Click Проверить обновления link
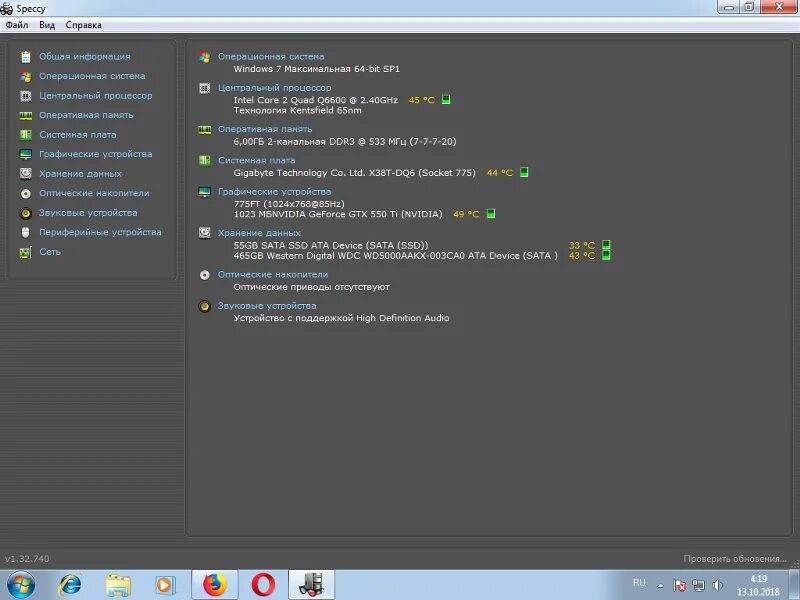The image size is (800, 600). click(735, 559)
